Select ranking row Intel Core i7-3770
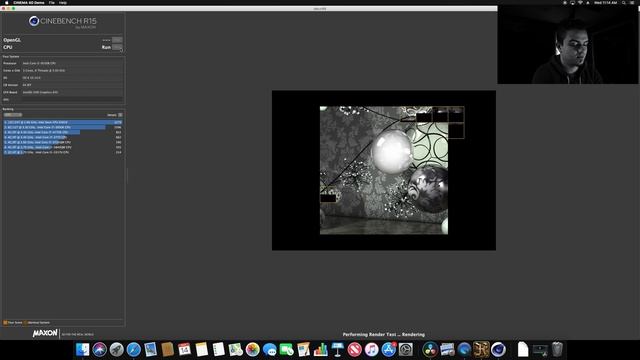640x360 pixels. (63, 137)
